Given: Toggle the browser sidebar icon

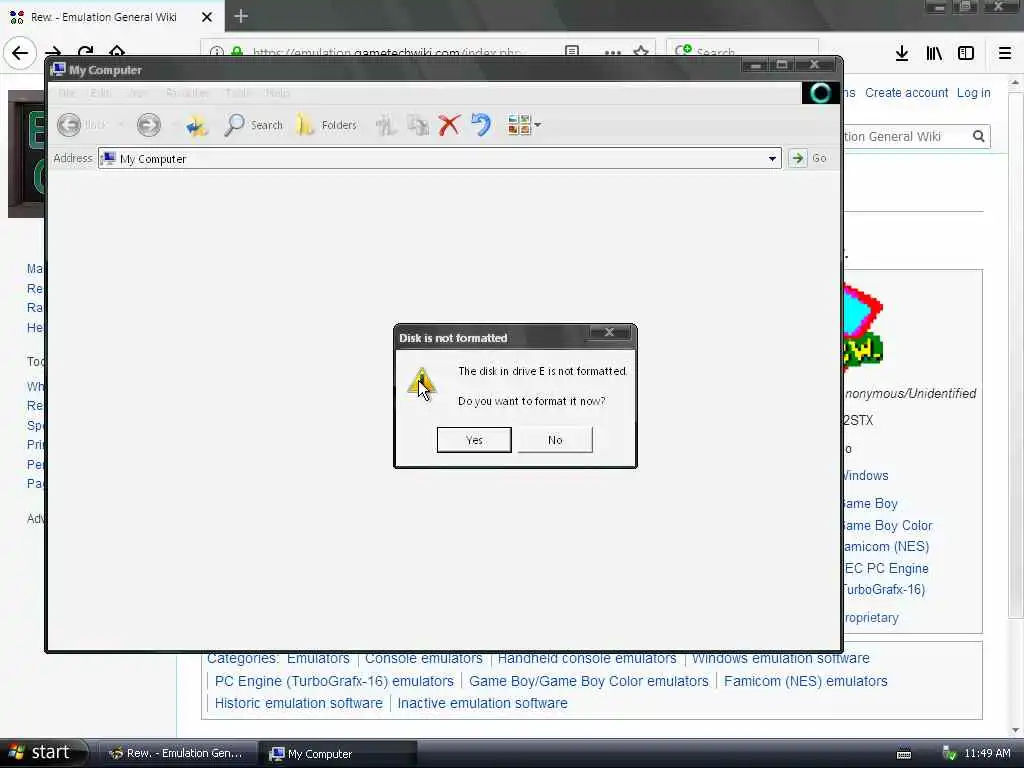Looking at the screenshot, I should pyautogui.click(x=966, y=54).
